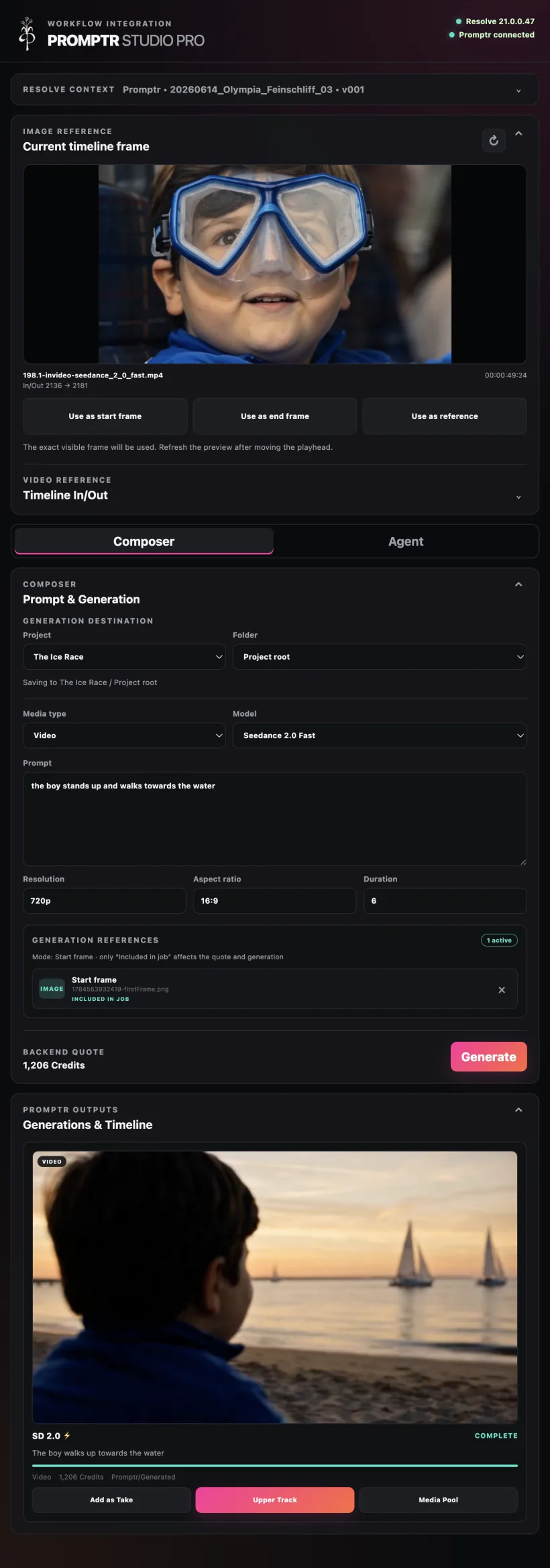The width and height of the screenshot is (550, 1568).
Task: Click The boy walks up towards the water caption
Action: tap(98, 1453)
